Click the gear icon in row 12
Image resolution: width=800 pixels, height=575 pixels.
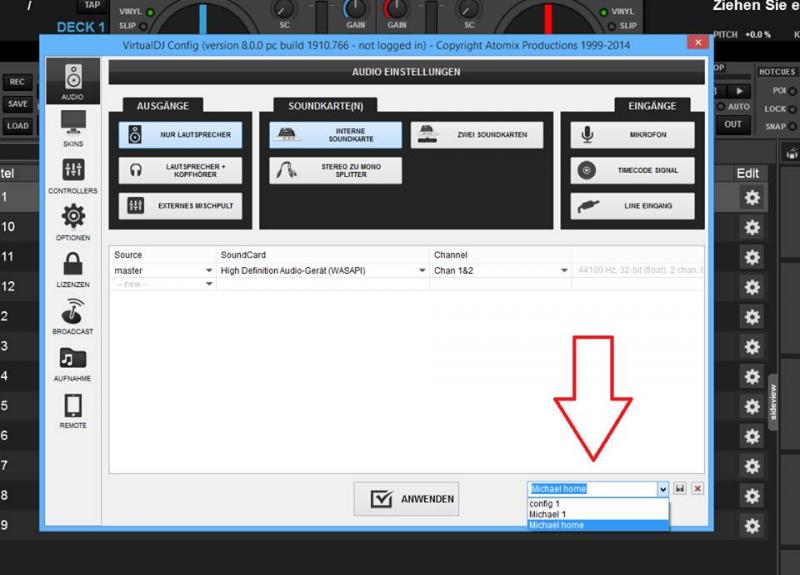tap(752, 287)
